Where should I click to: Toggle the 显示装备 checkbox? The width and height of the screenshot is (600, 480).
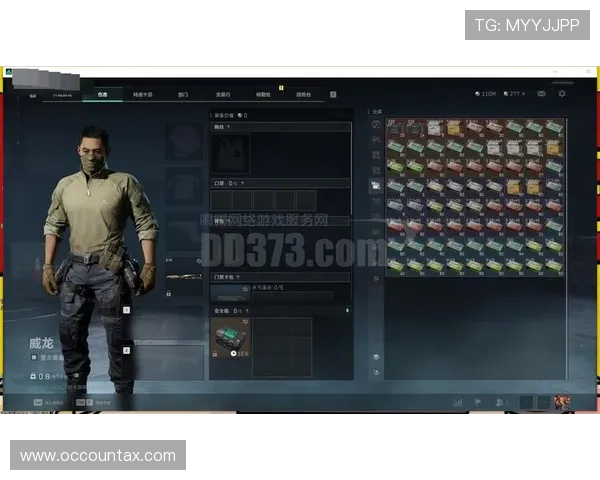pos(34,357)
